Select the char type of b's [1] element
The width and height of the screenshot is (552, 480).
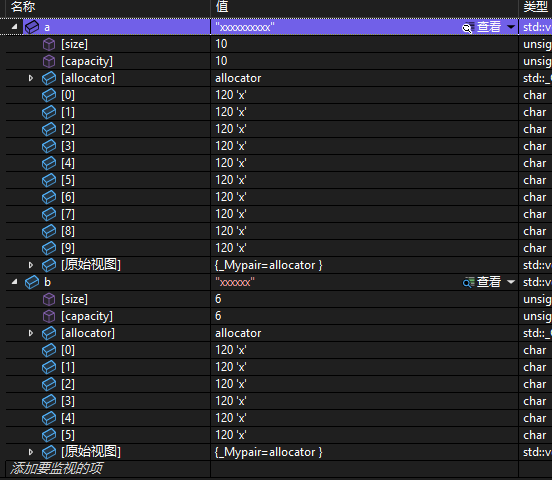click(x=535, y=367)
